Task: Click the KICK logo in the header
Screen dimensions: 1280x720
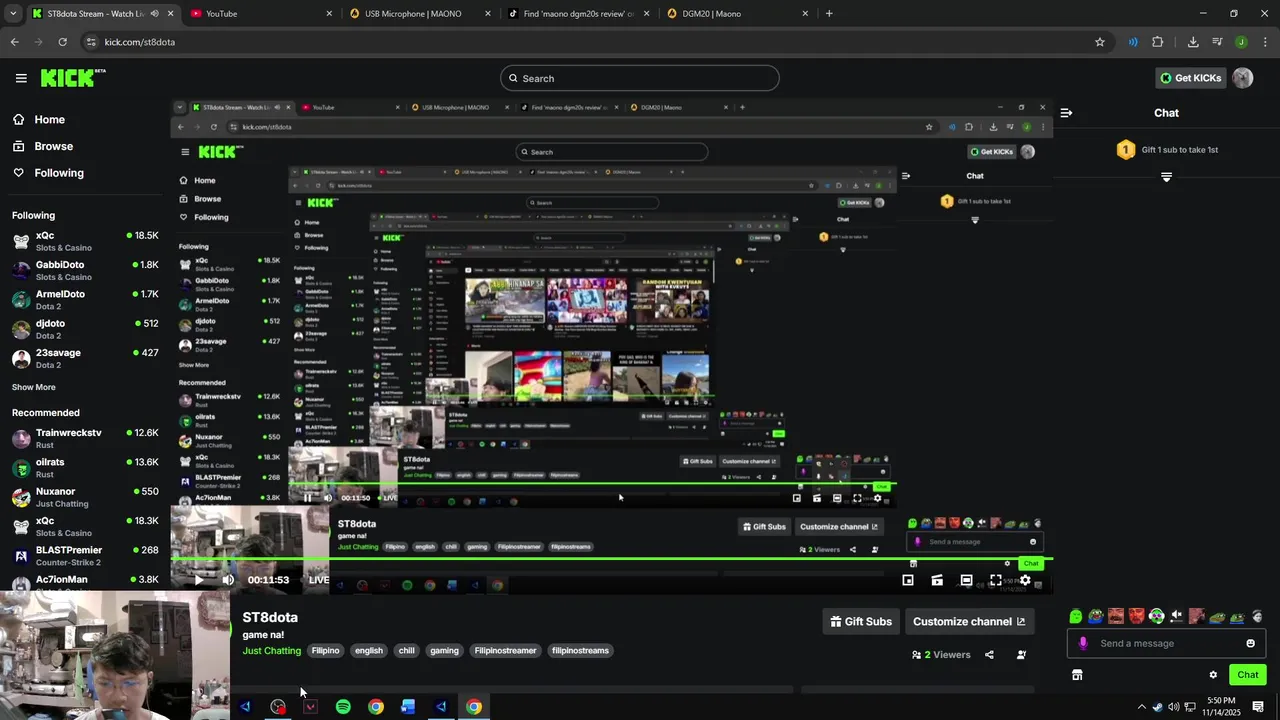Action: click(x=73, y=78)
